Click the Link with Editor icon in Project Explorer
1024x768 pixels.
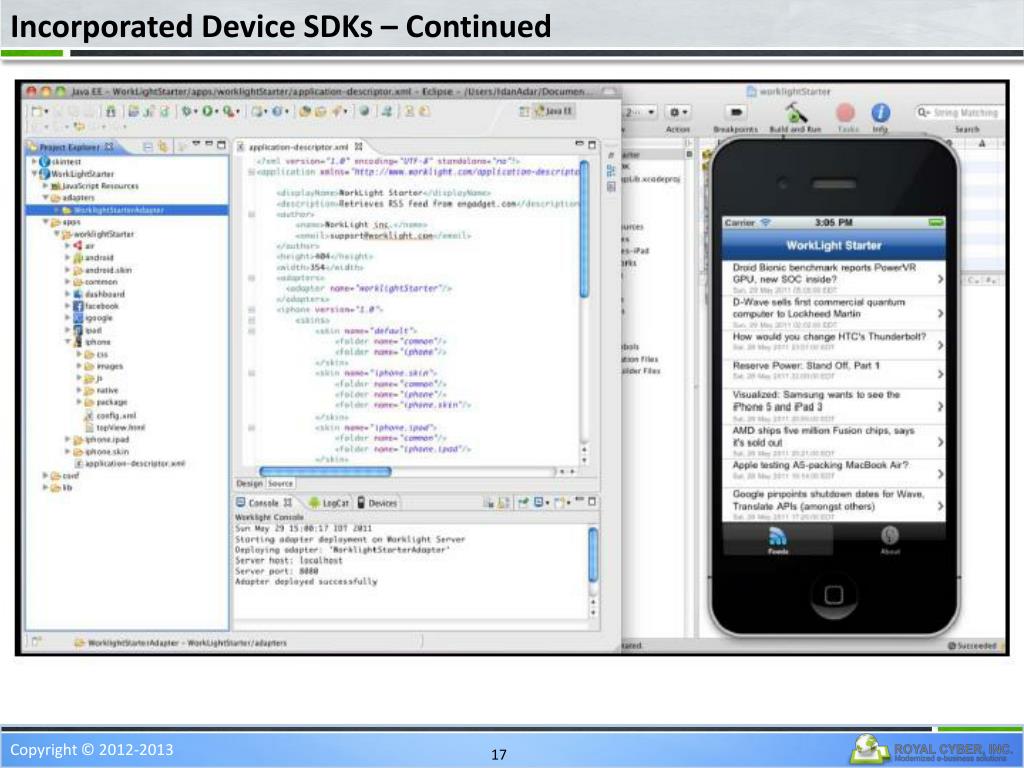(x=163, y=146)
